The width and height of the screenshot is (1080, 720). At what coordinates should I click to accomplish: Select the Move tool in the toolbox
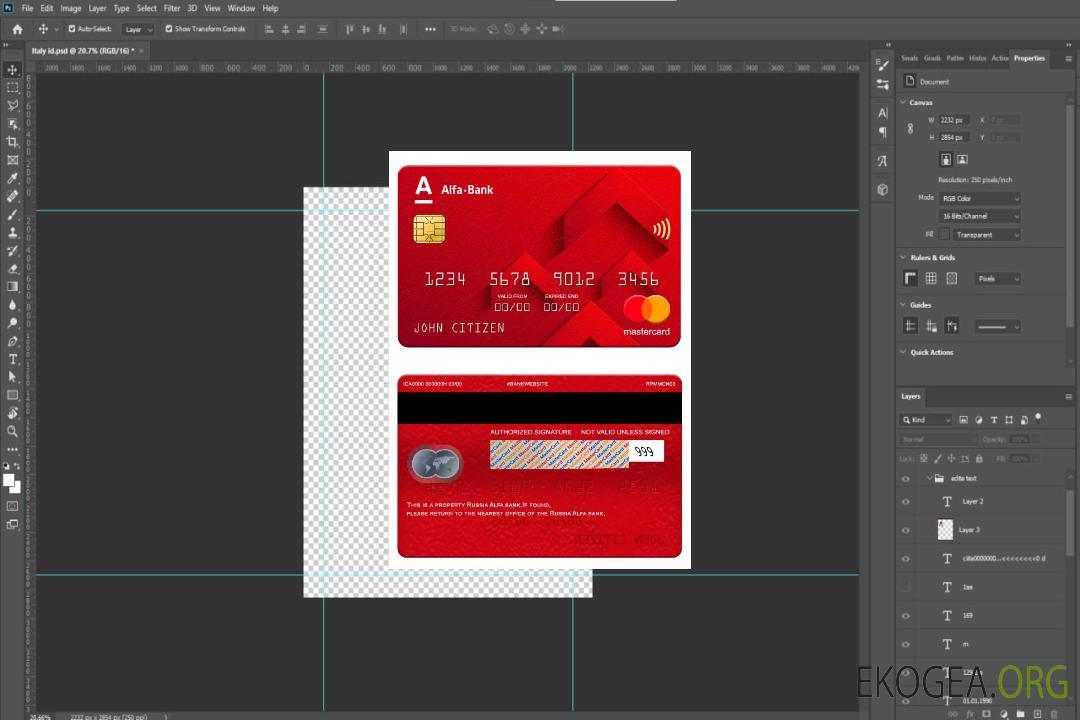(12, 70)
